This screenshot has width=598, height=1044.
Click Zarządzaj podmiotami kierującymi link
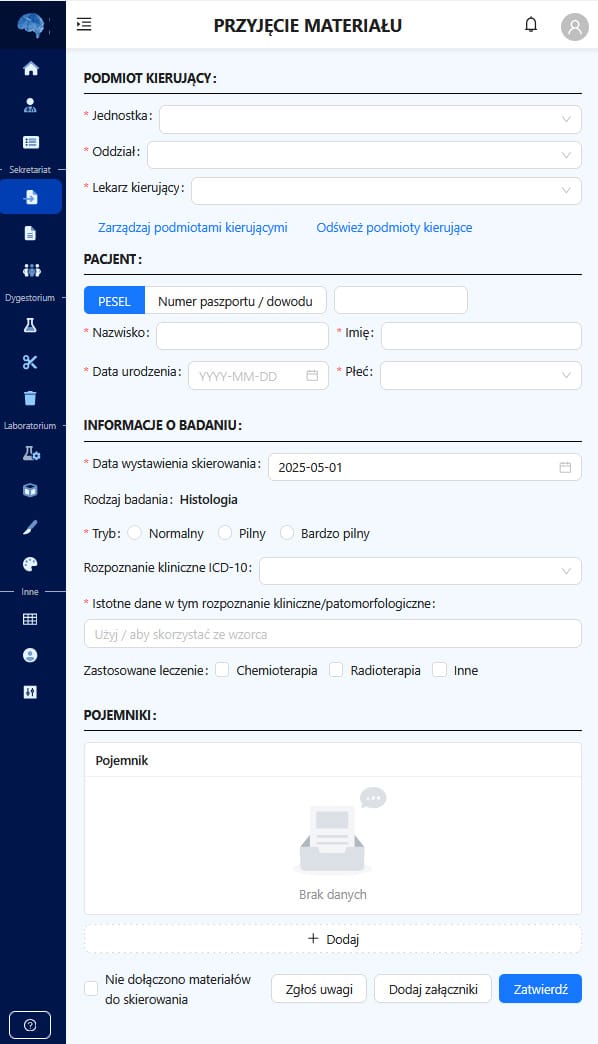click(x=192, y=228)
